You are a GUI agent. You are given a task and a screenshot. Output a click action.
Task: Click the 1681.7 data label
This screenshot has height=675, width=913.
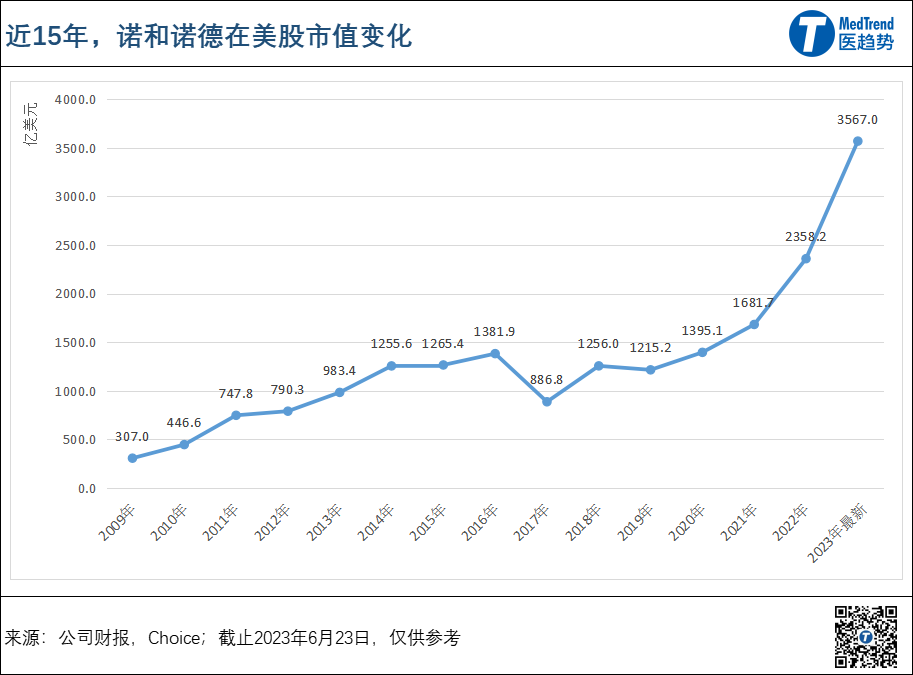tap(753, 303)
